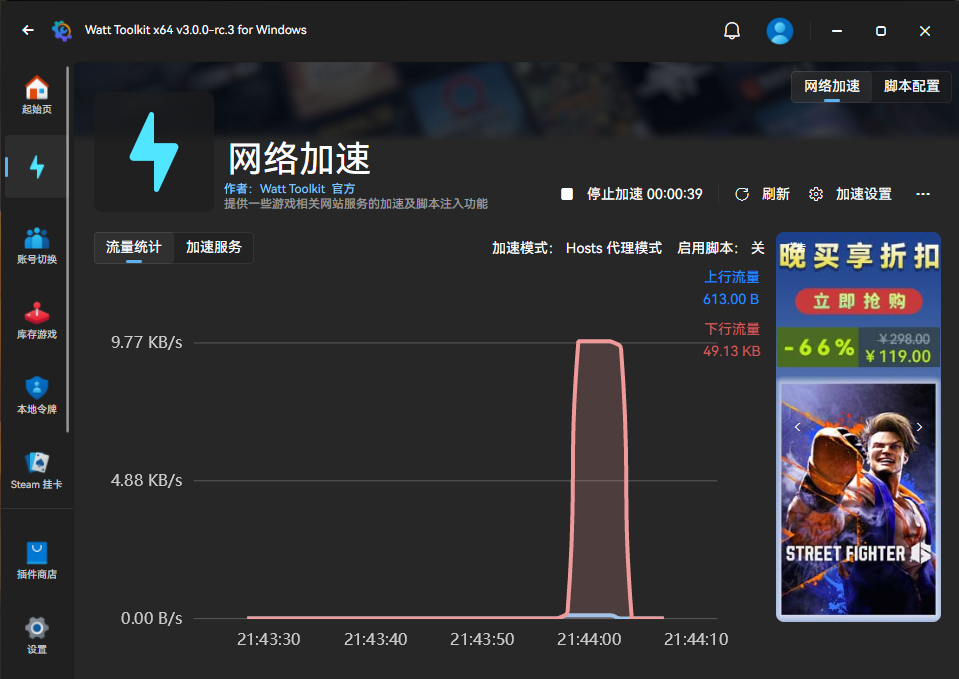This screenshot has width=959, height=679.
Task: Maximize the Watt Toolkit window
Action: tap(881, 31)
